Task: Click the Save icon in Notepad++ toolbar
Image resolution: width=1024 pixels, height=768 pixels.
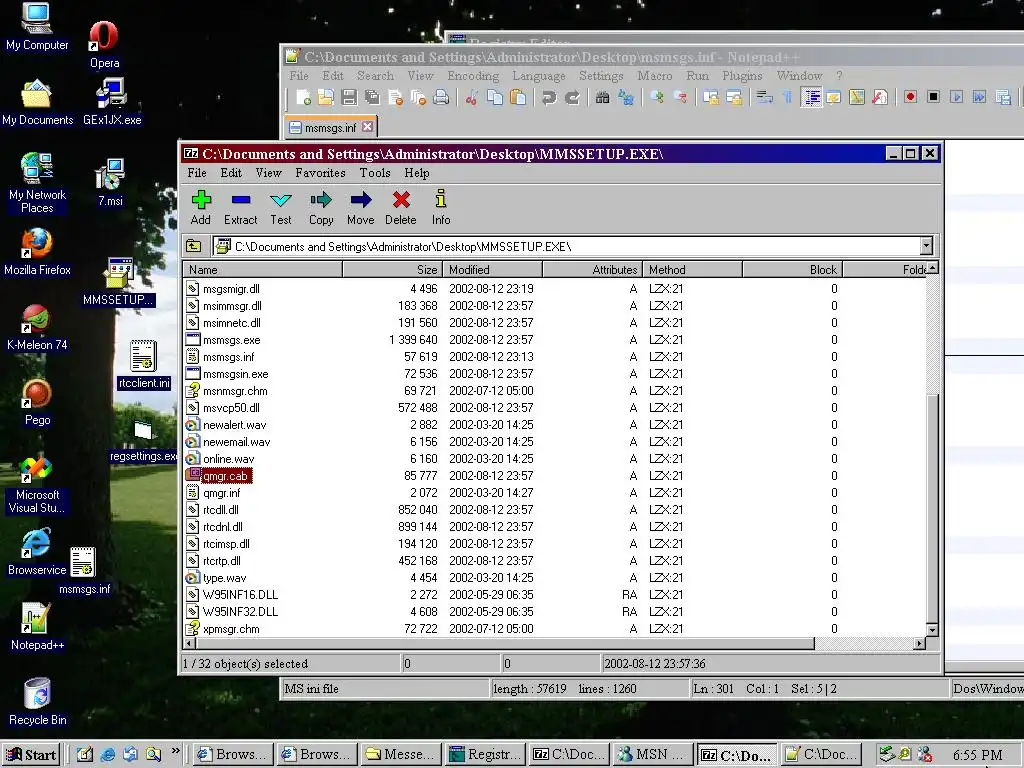Action: tap(349, 97)
